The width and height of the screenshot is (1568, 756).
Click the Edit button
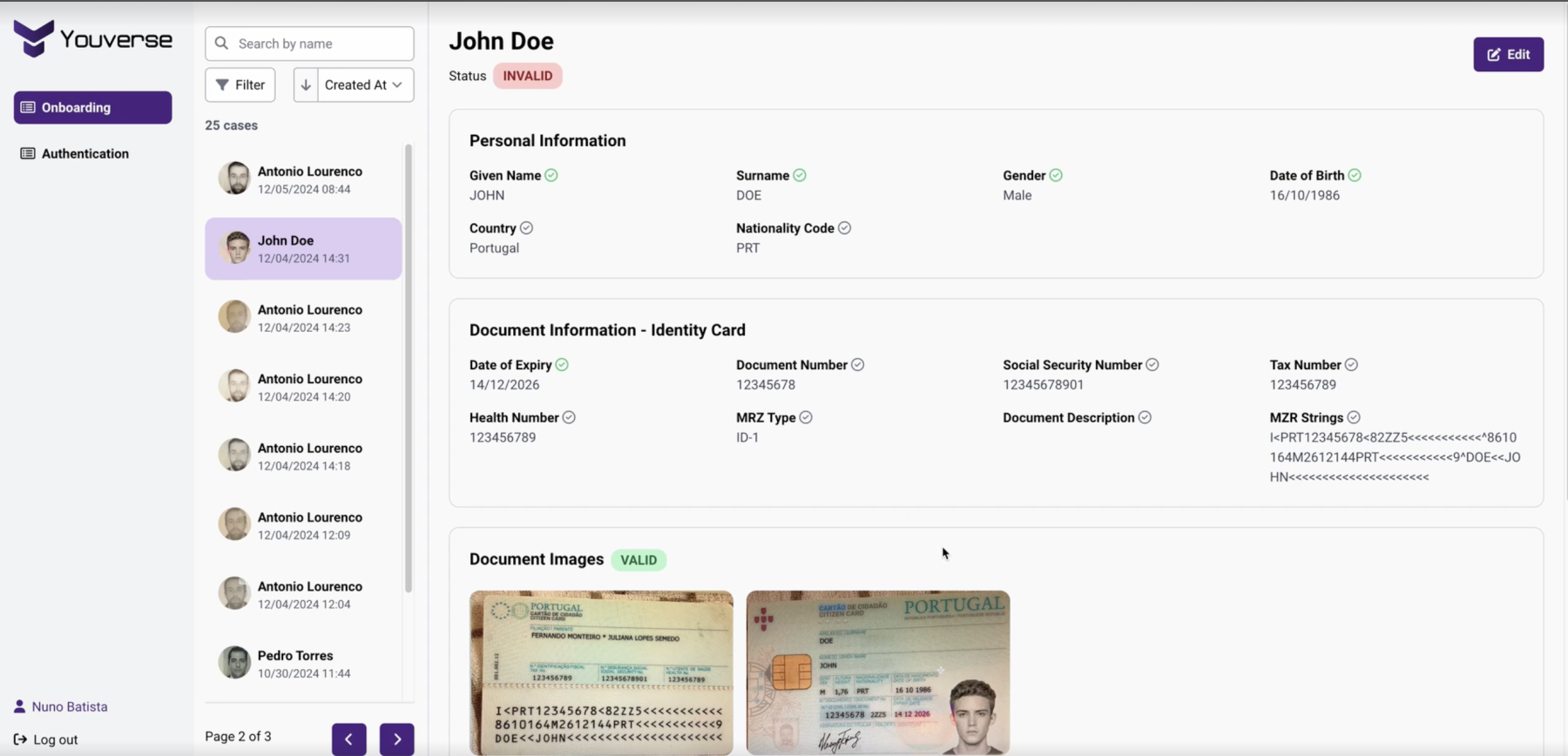click(x=1508, y=55)
